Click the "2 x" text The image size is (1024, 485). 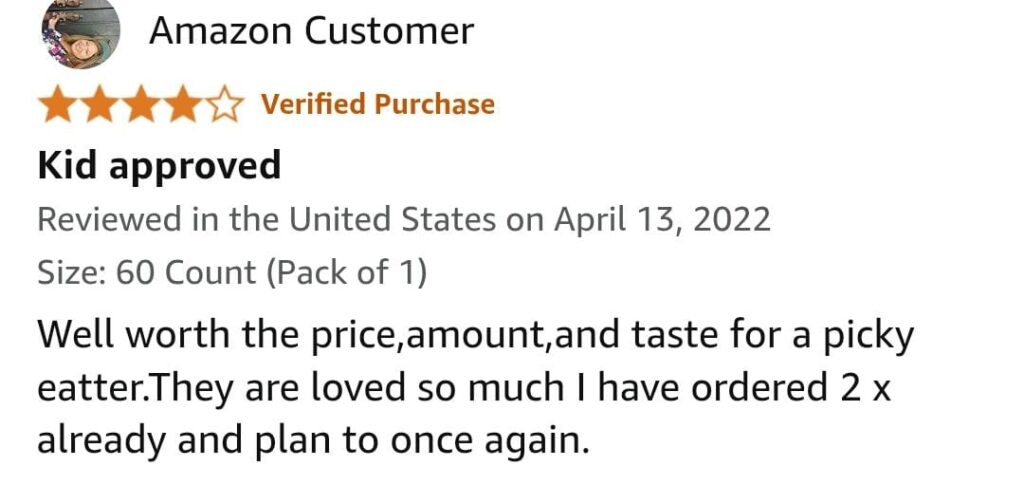pos(868,387)
